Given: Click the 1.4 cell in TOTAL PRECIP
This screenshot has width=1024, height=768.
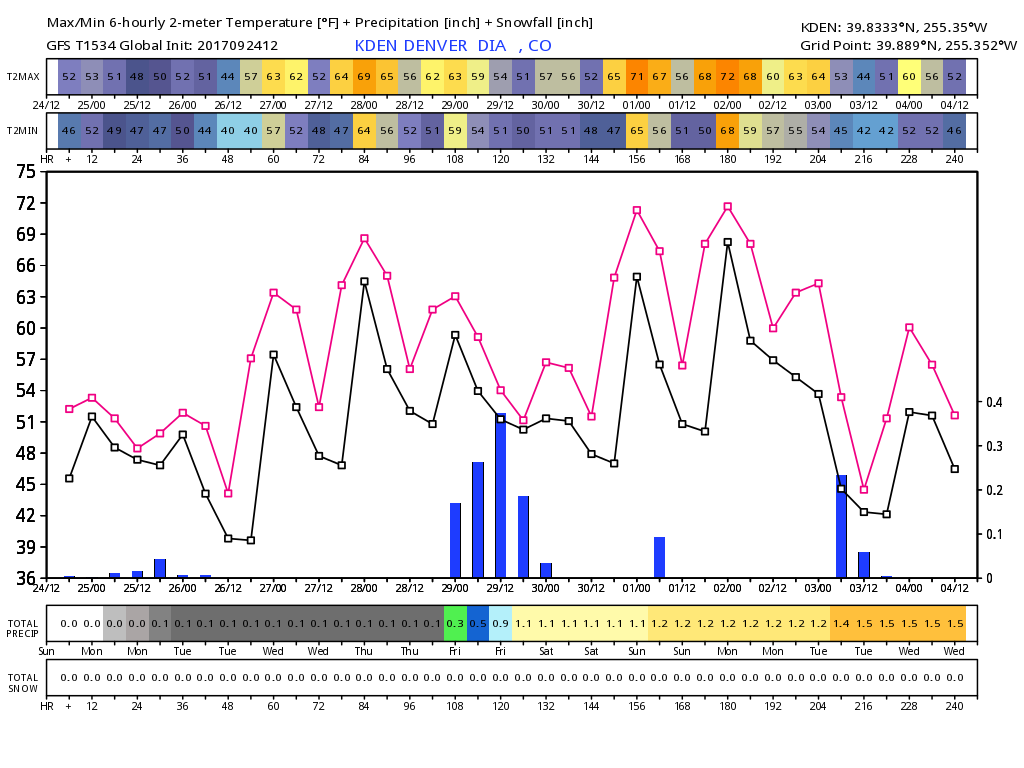Looking at the screenshot, I should 841,624.
